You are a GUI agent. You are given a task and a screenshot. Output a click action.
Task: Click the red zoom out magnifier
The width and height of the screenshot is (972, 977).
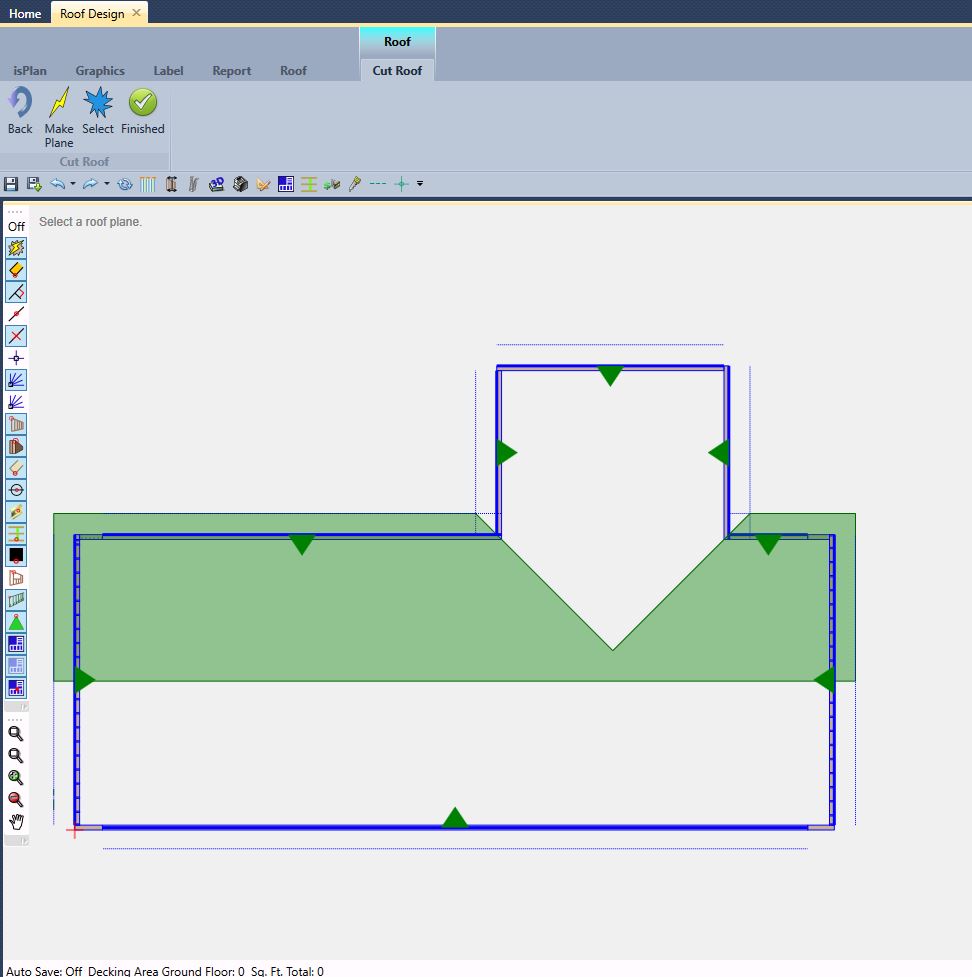click(16, 799)
